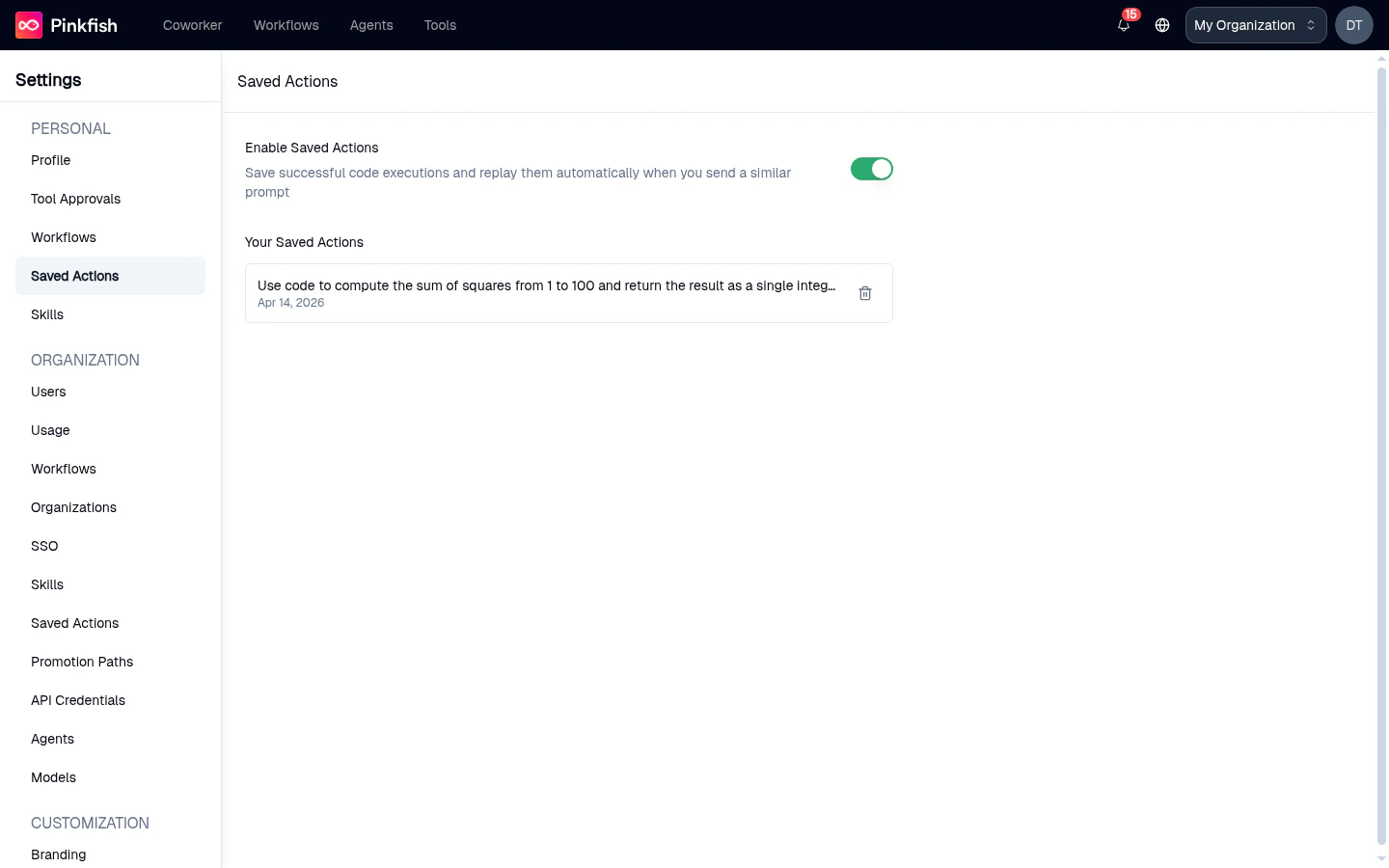Go to Branding under Customization

pos(58,854)
